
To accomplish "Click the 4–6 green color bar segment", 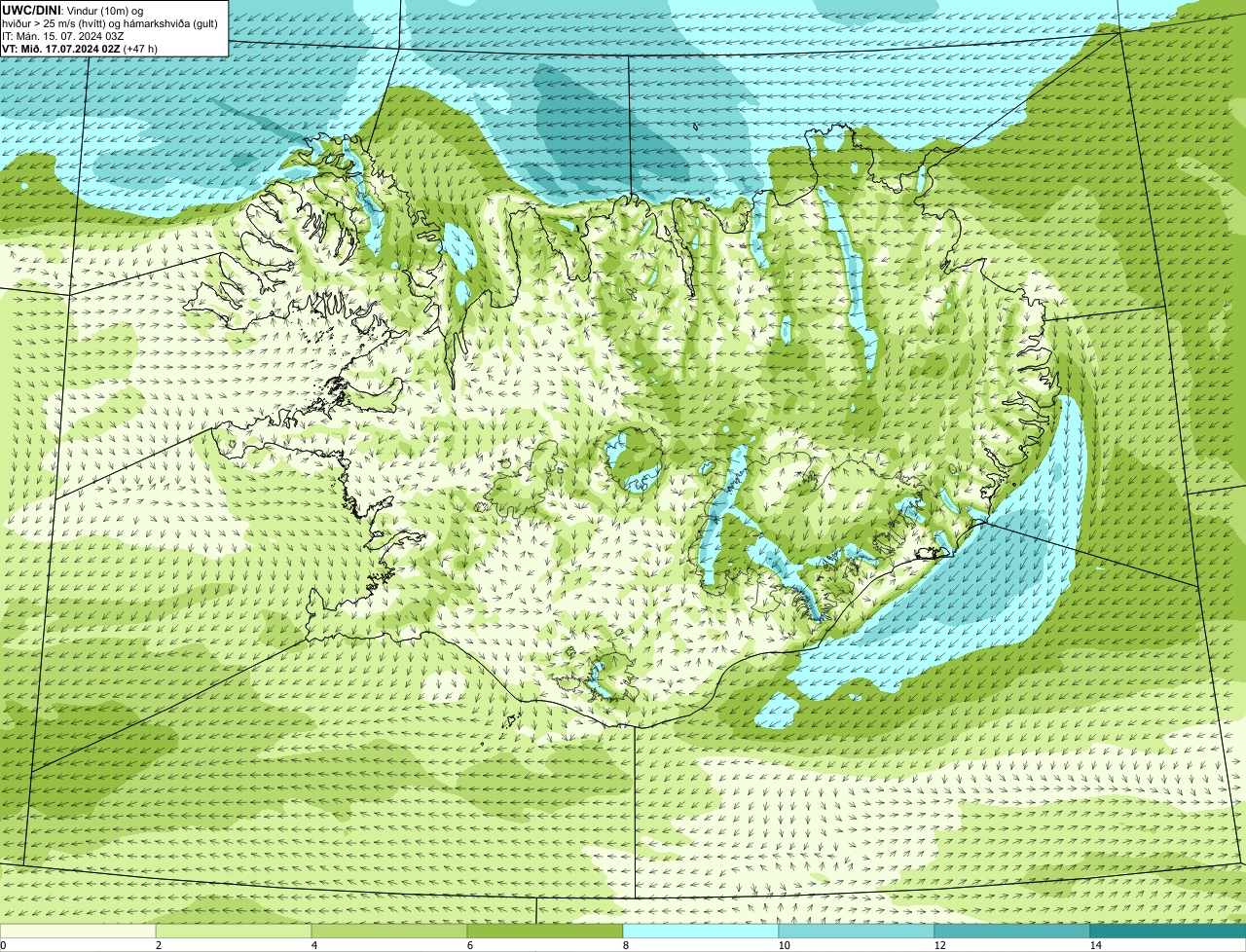I will click(389, 931).
